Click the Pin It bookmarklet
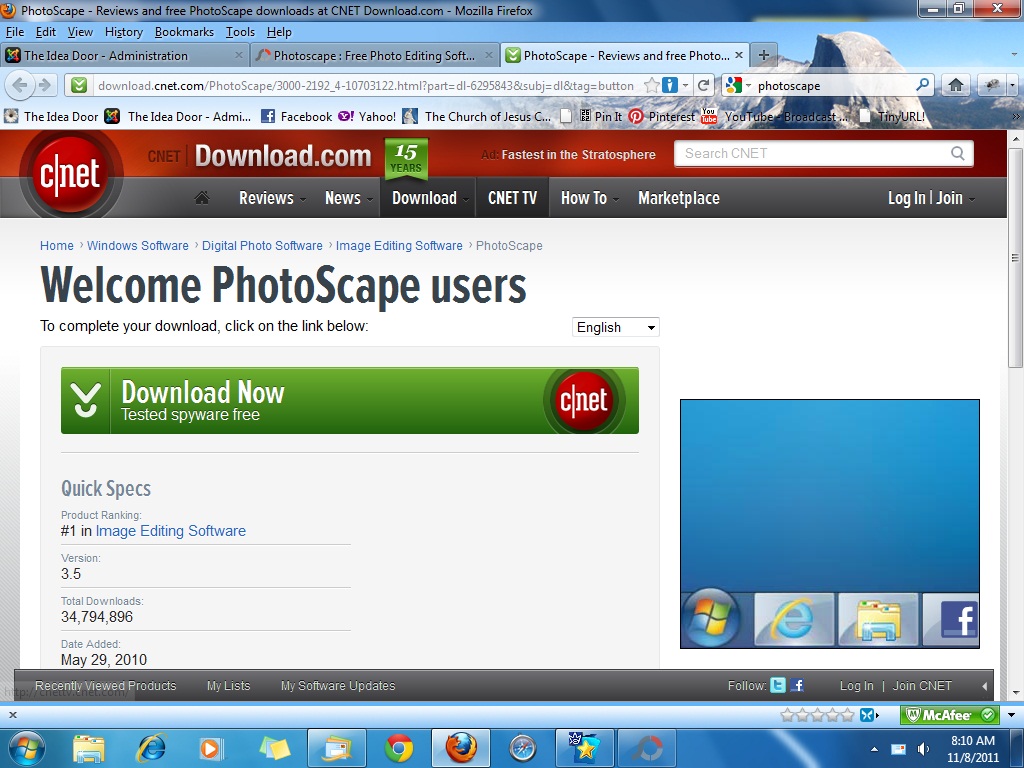Screen dimensions: 1024x768 pos(601,116)
